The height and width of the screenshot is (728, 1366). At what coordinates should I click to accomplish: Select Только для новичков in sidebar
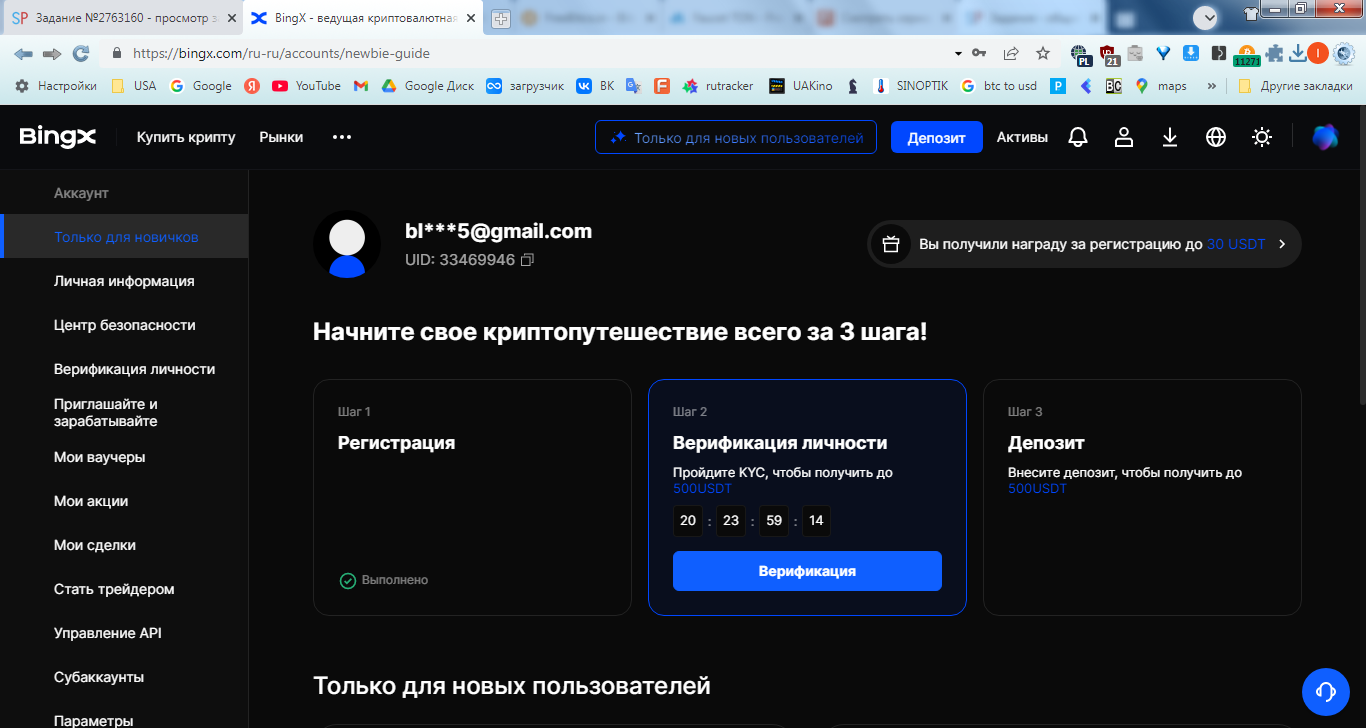point(124,237)
